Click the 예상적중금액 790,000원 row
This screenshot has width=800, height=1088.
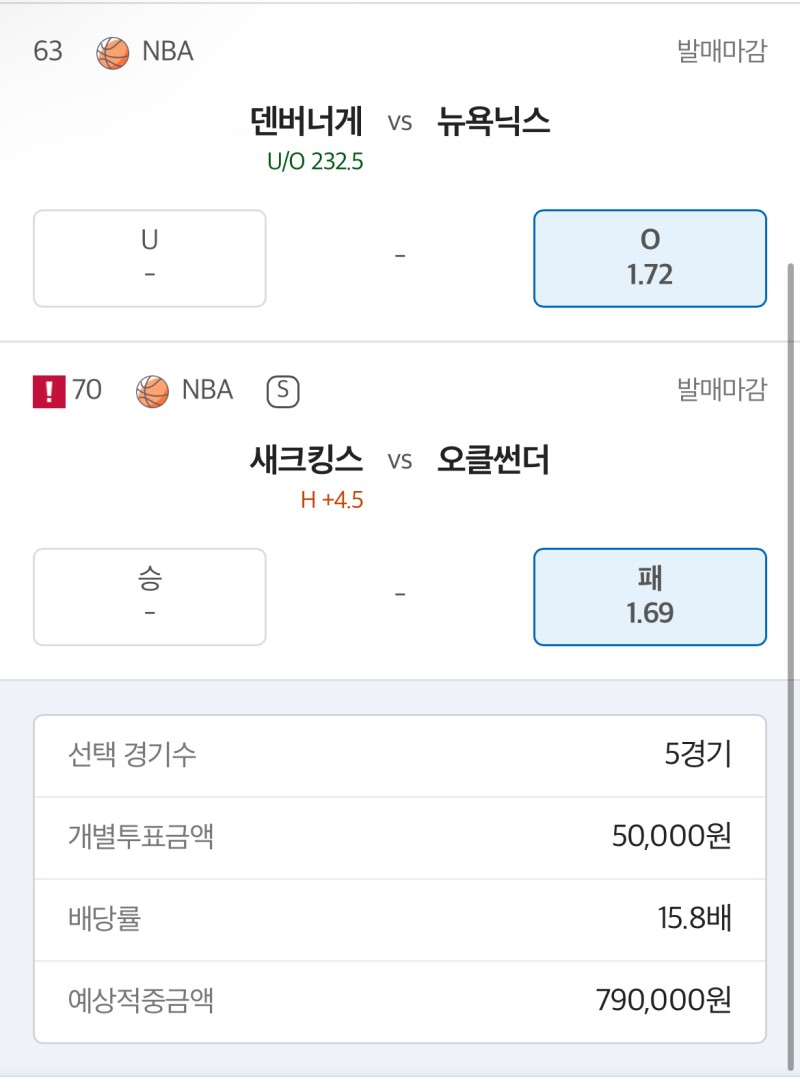pyautogui.click(x=400, y=1000)
